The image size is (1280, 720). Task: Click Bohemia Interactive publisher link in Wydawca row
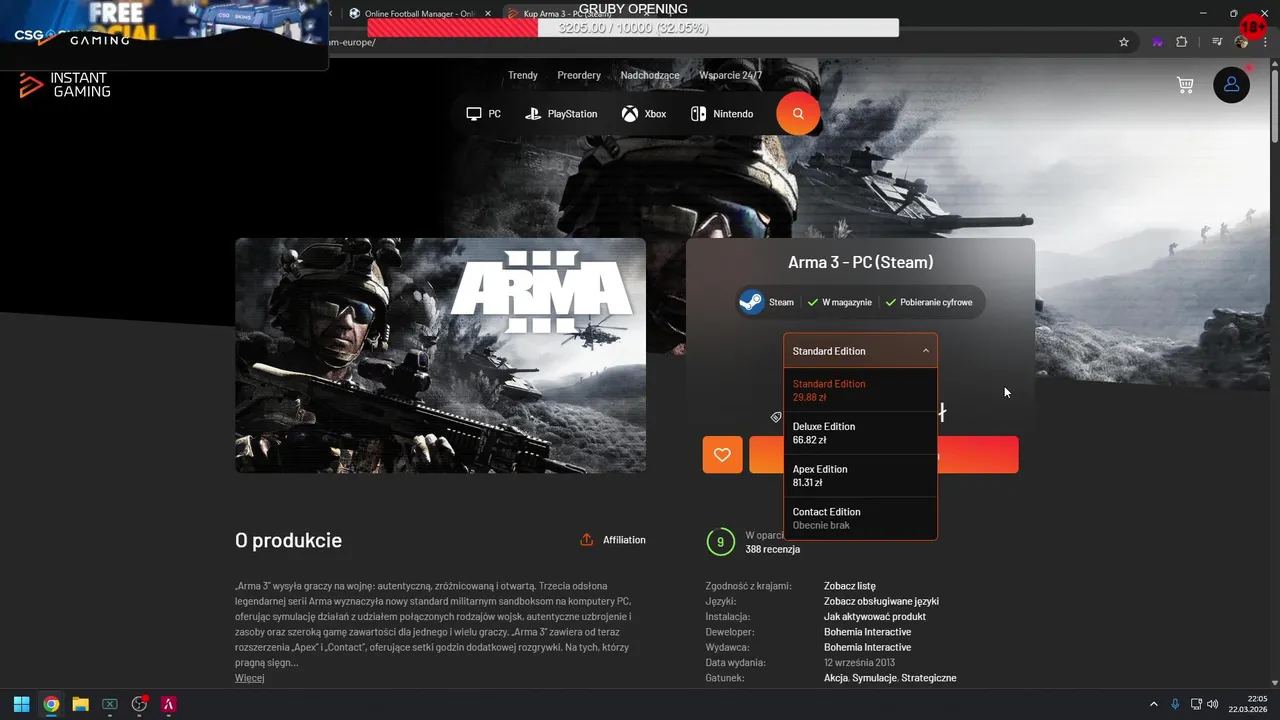pyautogui.click(x=867, y=647)
